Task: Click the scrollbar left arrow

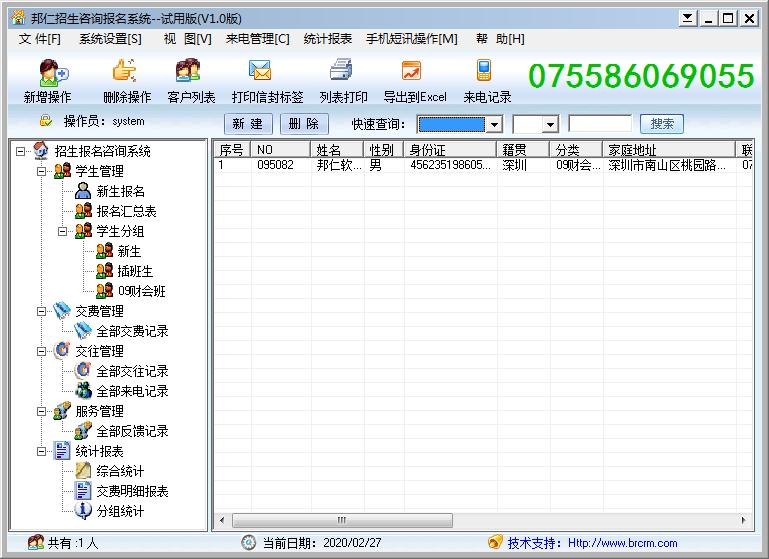Action: coord(222,520)
